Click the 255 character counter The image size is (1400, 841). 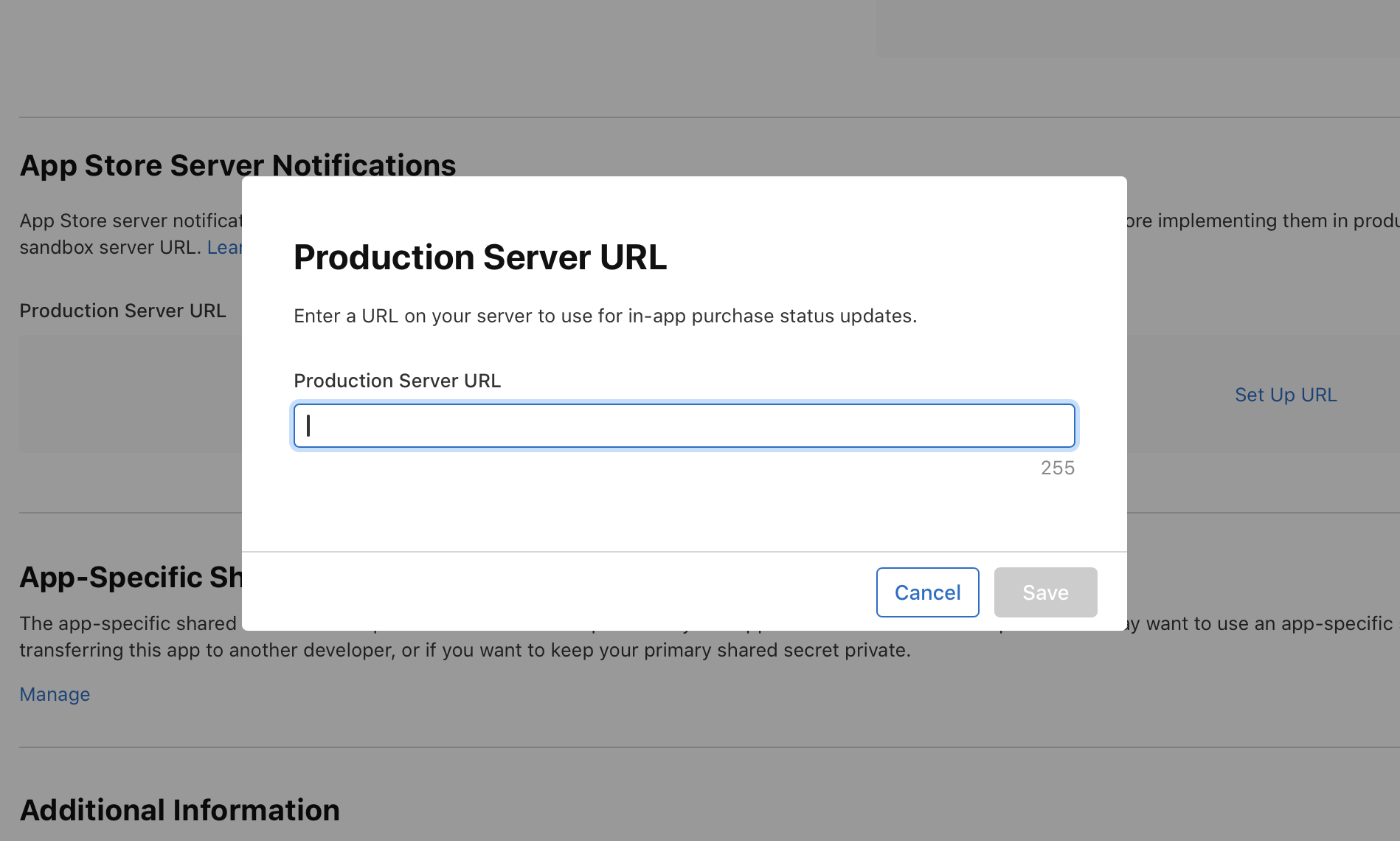(1057, 468)
